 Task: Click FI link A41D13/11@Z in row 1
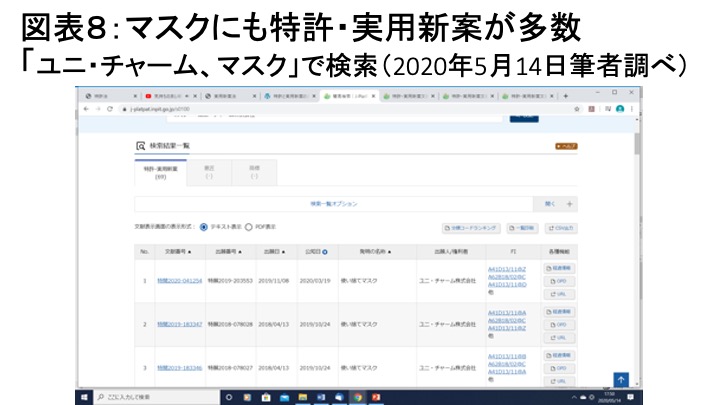(x=507, y=269)
